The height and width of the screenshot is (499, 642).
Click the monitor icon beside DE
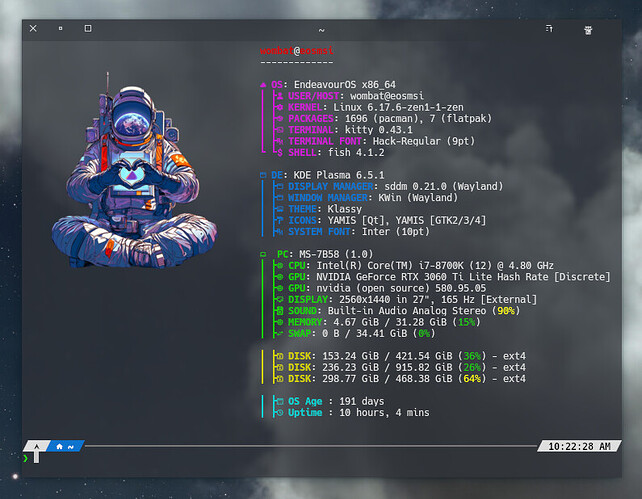coord(263,175)
